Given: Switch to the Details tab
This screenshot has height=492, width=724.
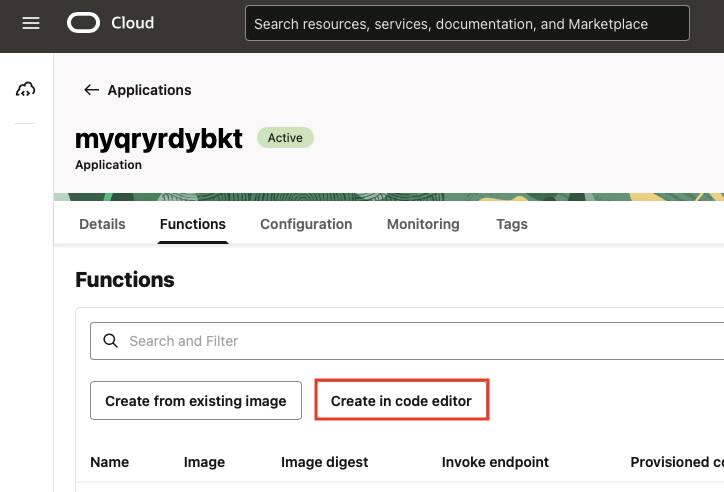Looking at the screenshot, I should tap(102, 224).
